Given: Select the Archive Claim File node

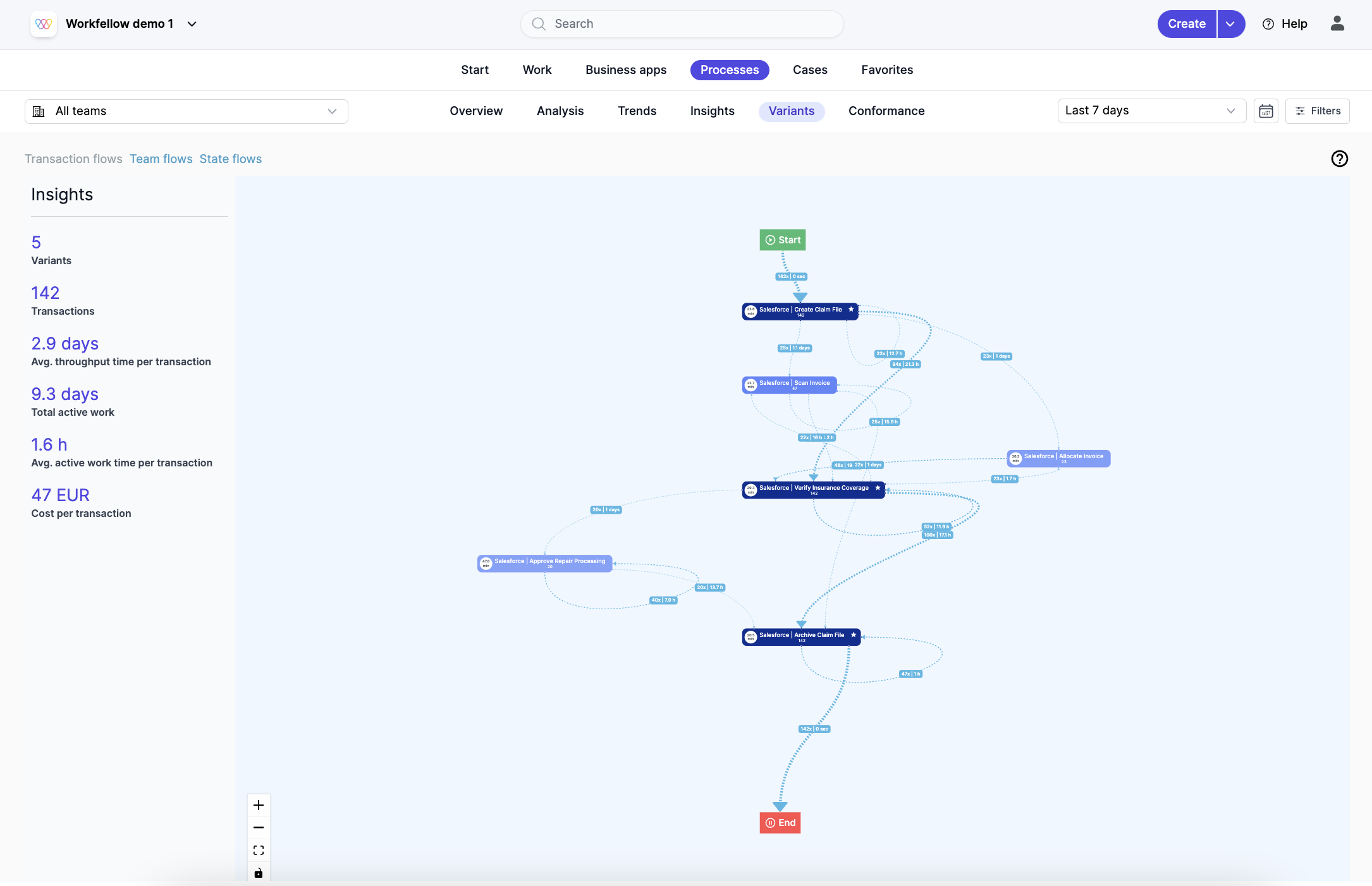Looking at the screenshot, I should point(802,637).
